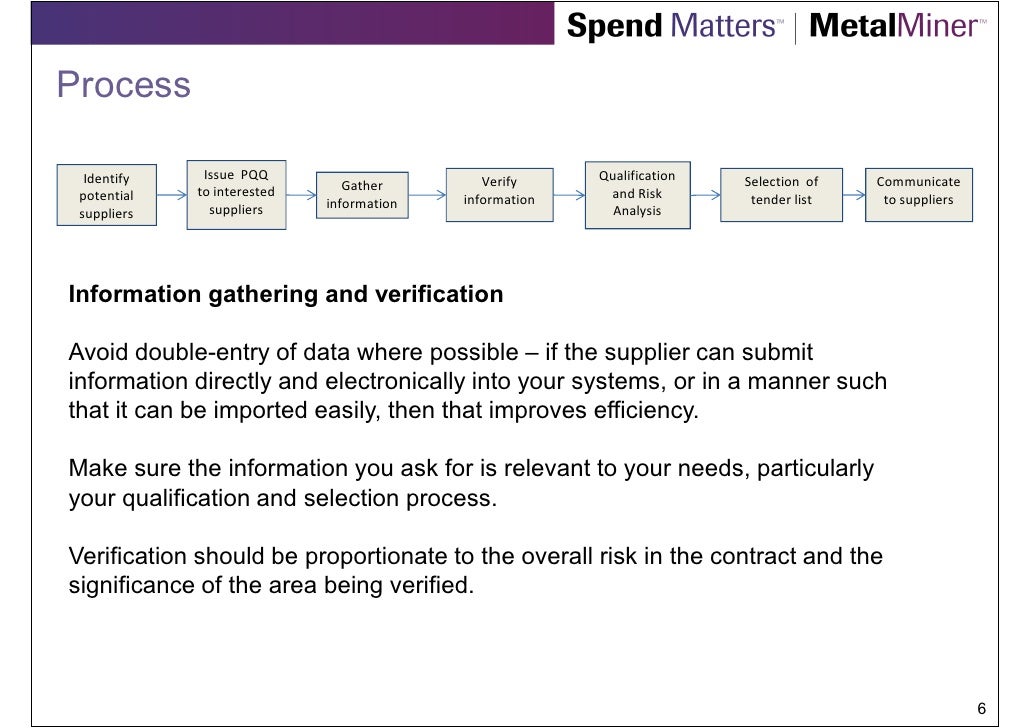Click the Verify information step box
1030x728 pixels.
tap(499, 194)
